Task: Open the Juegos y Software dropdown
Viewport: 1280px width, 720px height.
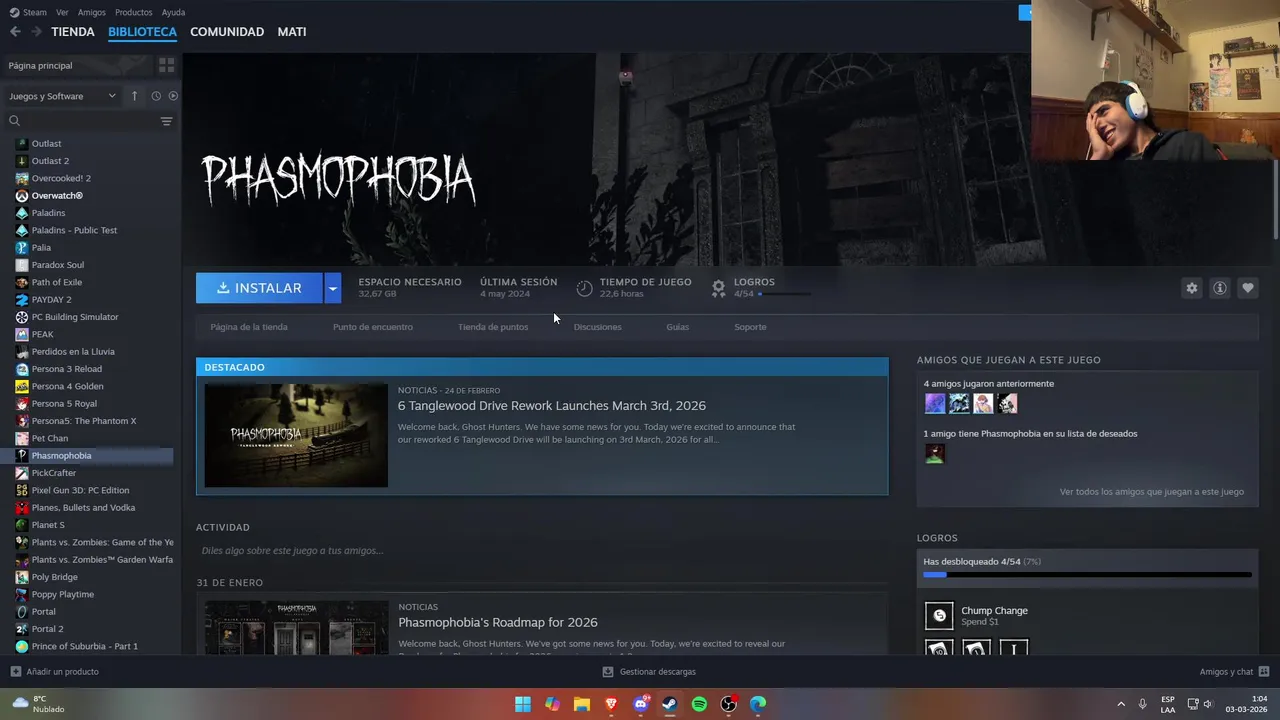Action: [x=62, y=96]
